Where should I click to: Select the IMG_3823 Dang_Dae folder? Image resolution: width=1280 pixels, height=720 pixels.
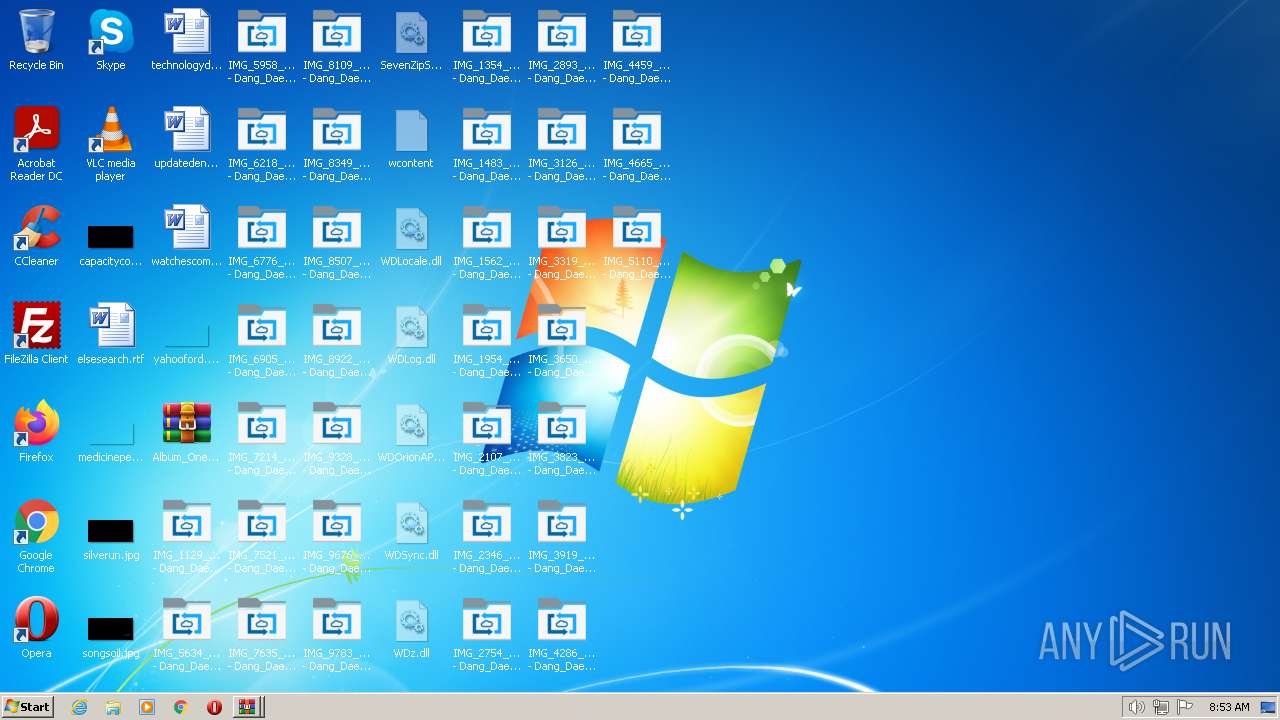pyautogui.click(x=561, y=438)
